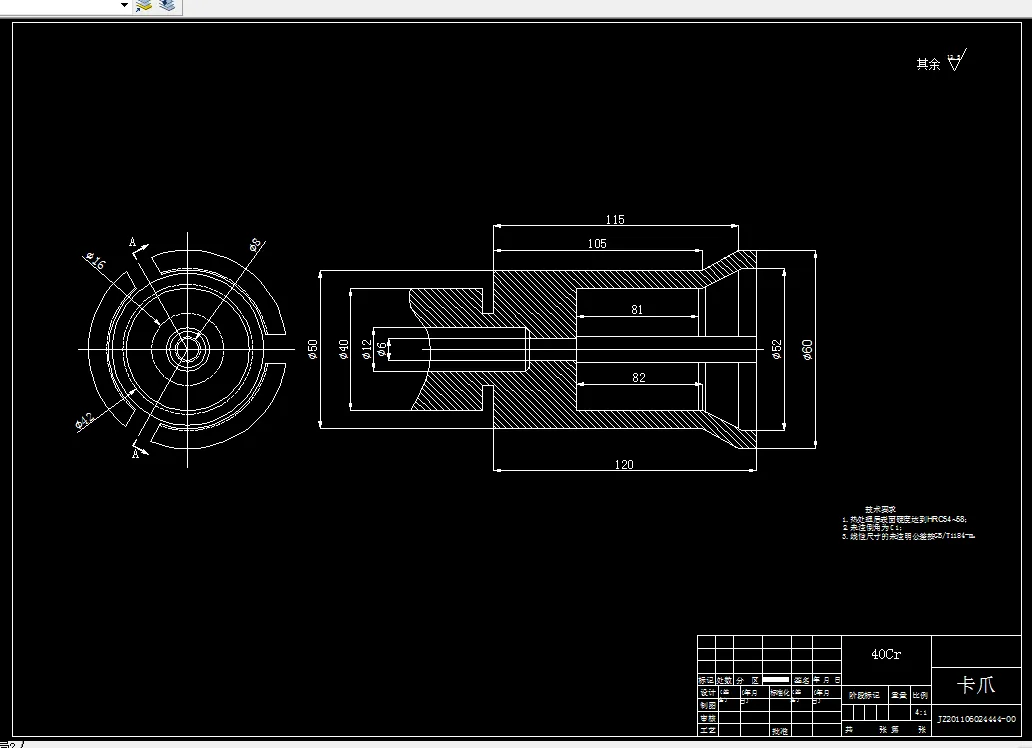Click the ø60 diameter dimension text
The height and width of the screenshot is (748, 1032).
[x=808, y=349]
